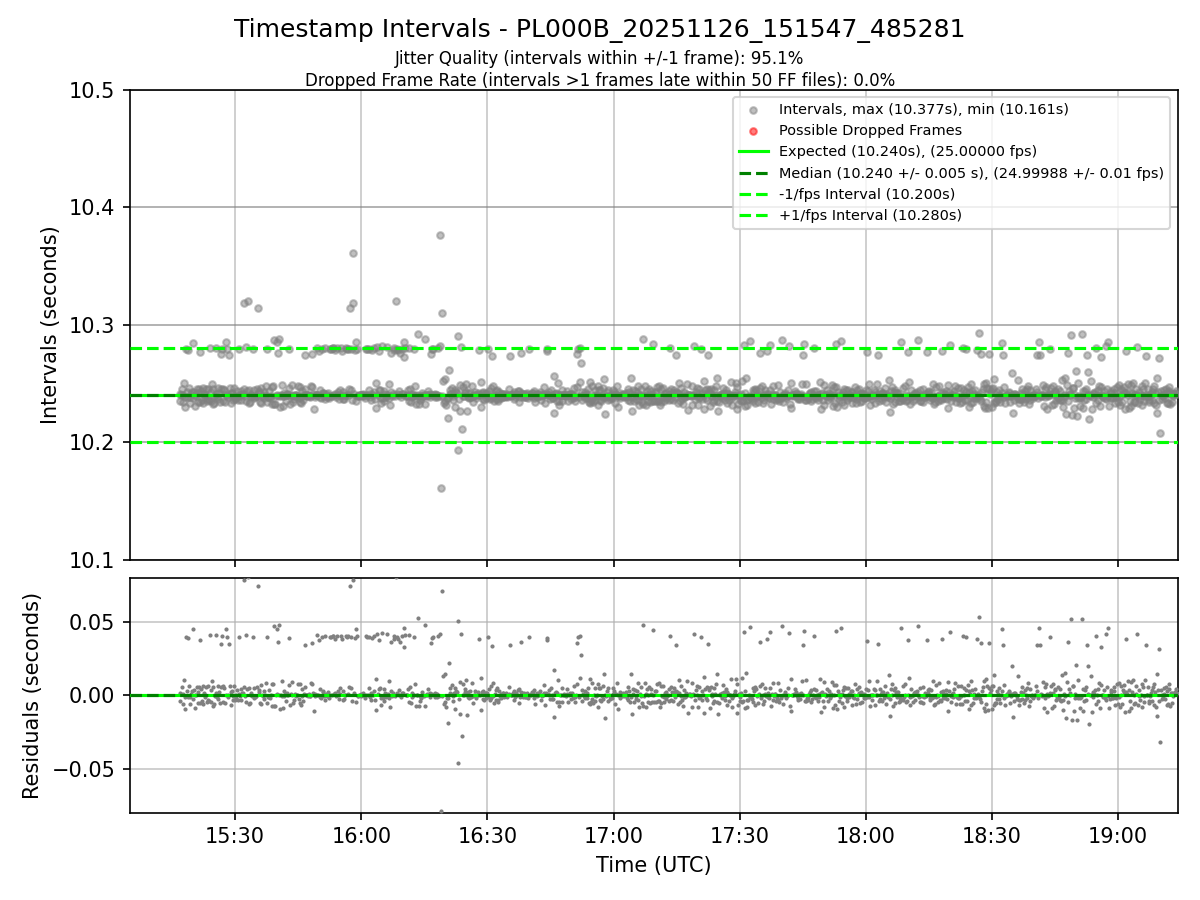Click the 15:30 time tick label
The width and height of the screenshot is (1200, 900).
(x=235, y=836)
